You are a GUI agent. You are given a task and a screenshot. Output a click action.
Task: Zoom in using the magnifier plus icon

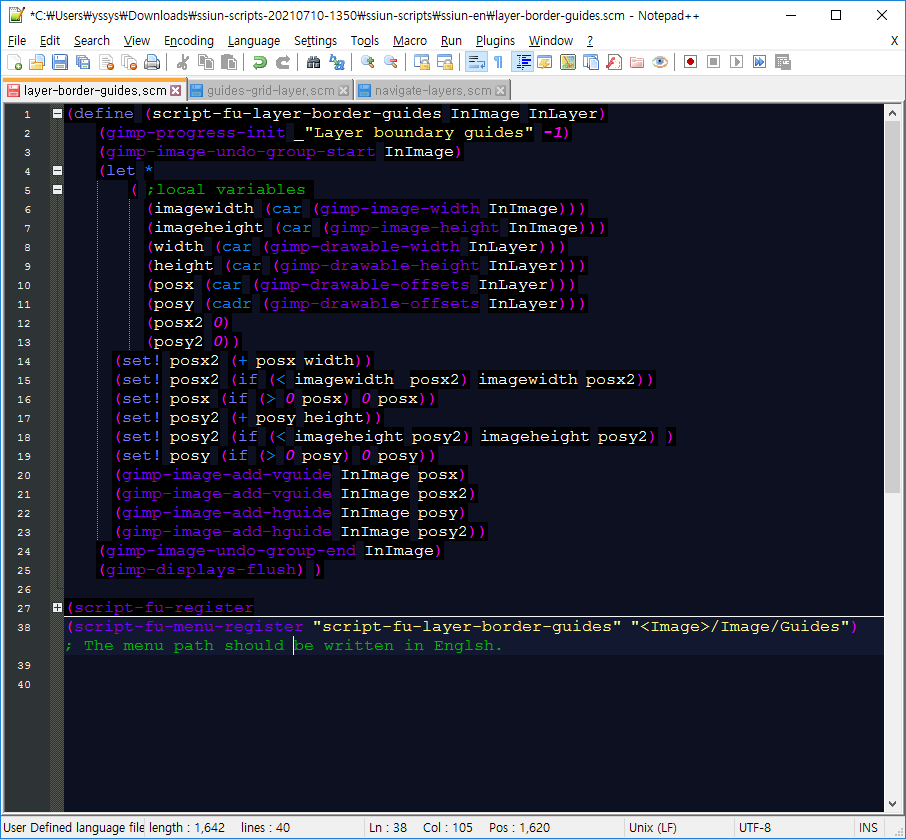coord(367,62)
